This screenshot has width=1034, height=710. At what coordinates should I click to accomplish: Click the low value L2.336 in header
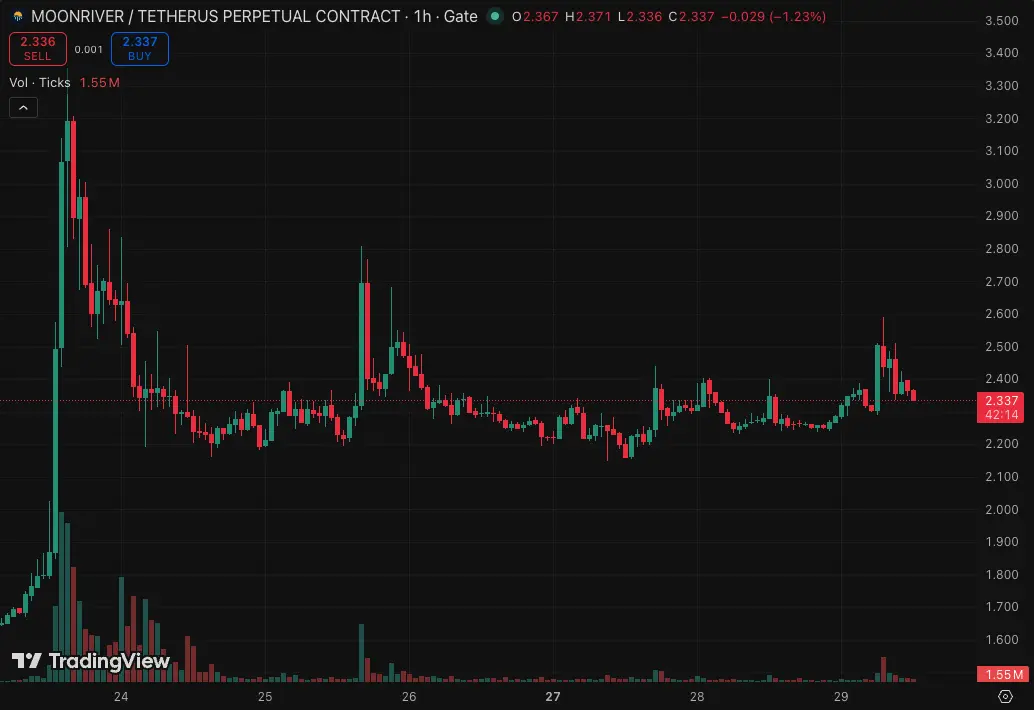(640, 16)
